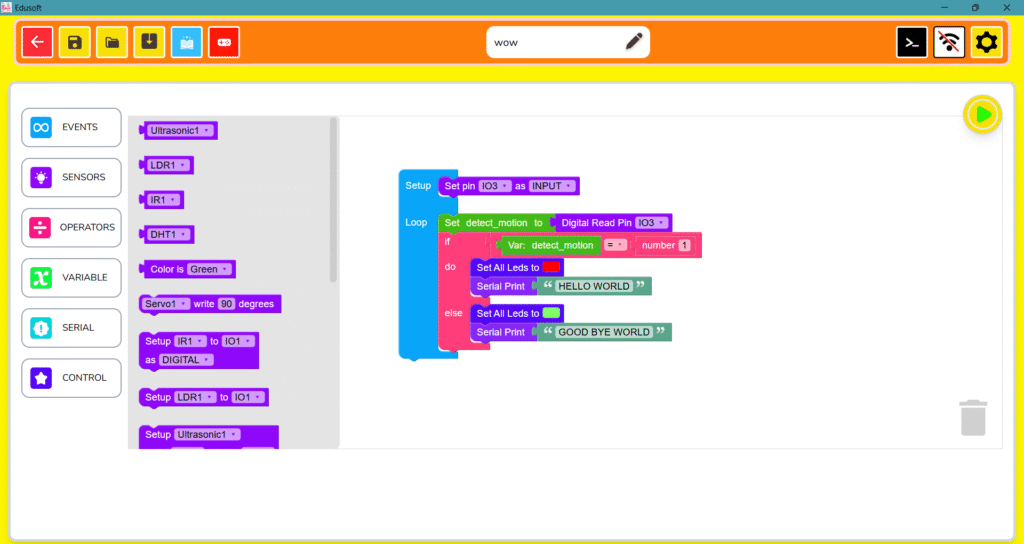Expand the Green dropdown in the Color is block

click(x=210, y=269)
